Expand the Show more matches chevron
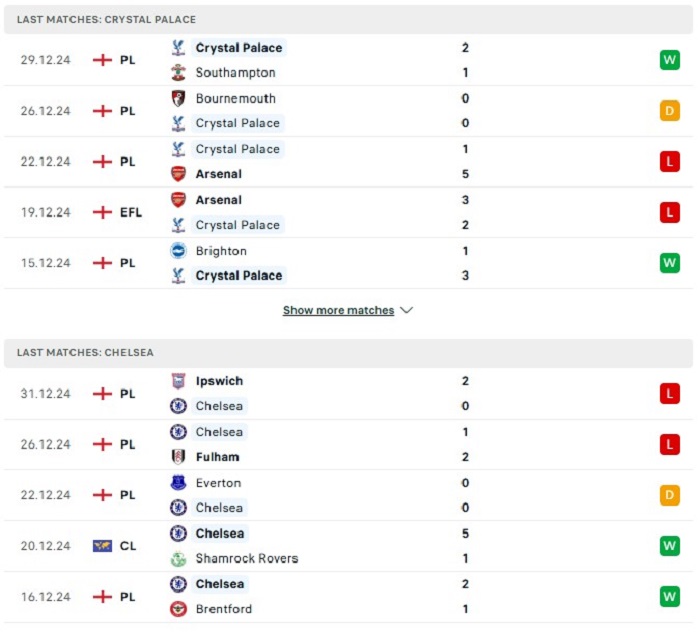The height and width of the screenshot is (634, 700). (406, 310)
